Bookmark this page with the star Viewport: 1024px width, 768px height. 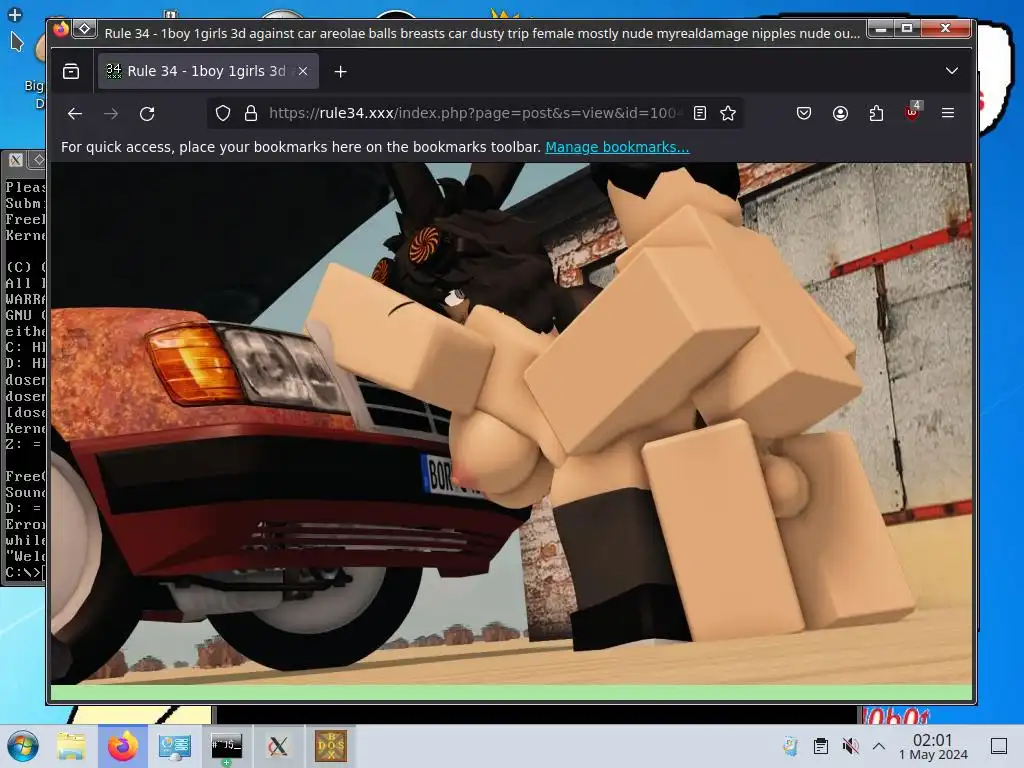(x=728, y=114)
